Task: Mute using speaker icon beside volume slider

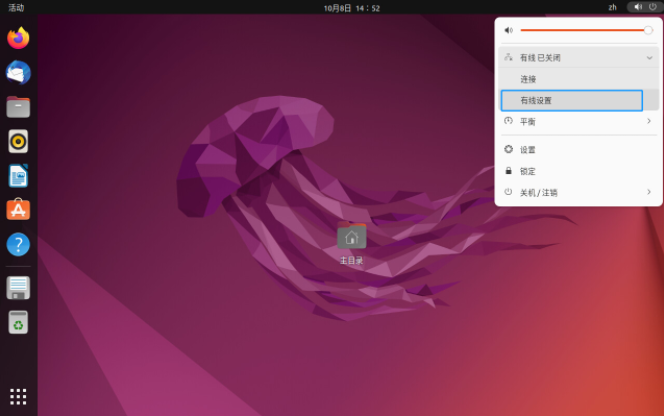Action: point(509,30)
